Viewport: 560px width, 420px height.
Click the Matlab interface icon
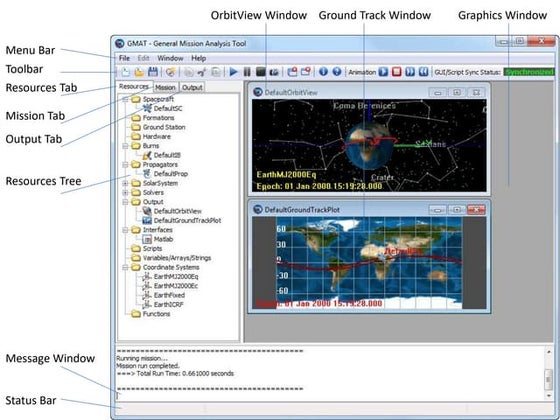click(x=147, y=239)
